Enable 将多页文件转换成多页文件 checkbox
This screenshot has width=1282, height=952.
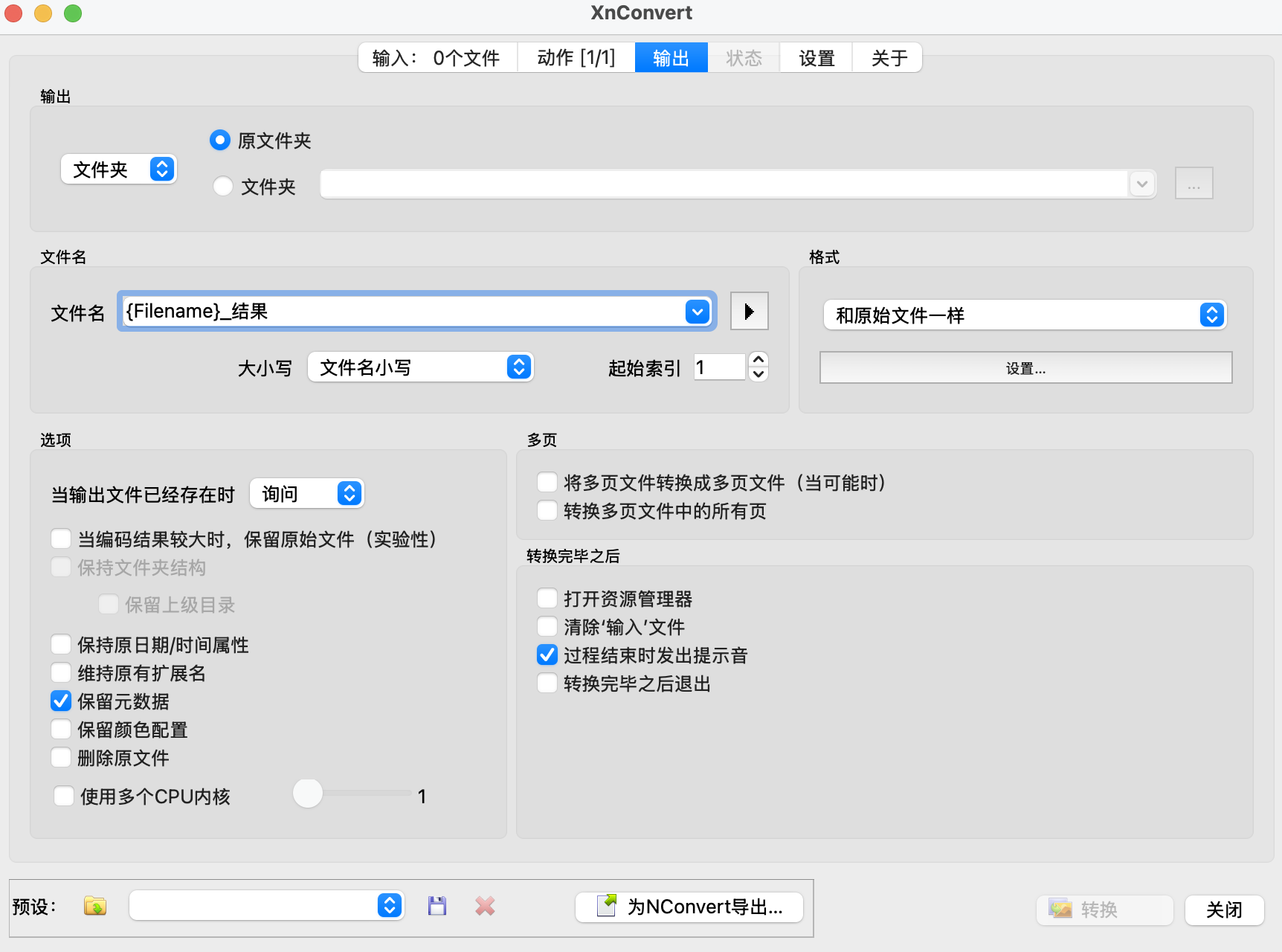(547, 482)
